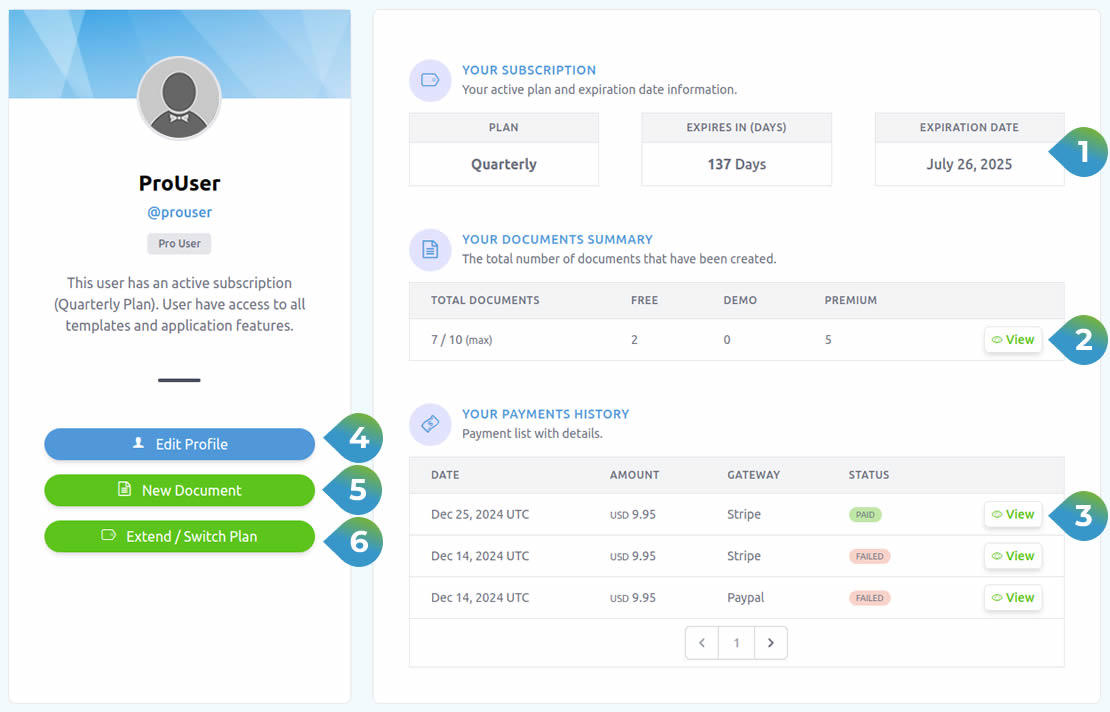Click numbered marker 4 beside Edit Profile
Screen dimensions: 1110x712
[x=357, y=438]
